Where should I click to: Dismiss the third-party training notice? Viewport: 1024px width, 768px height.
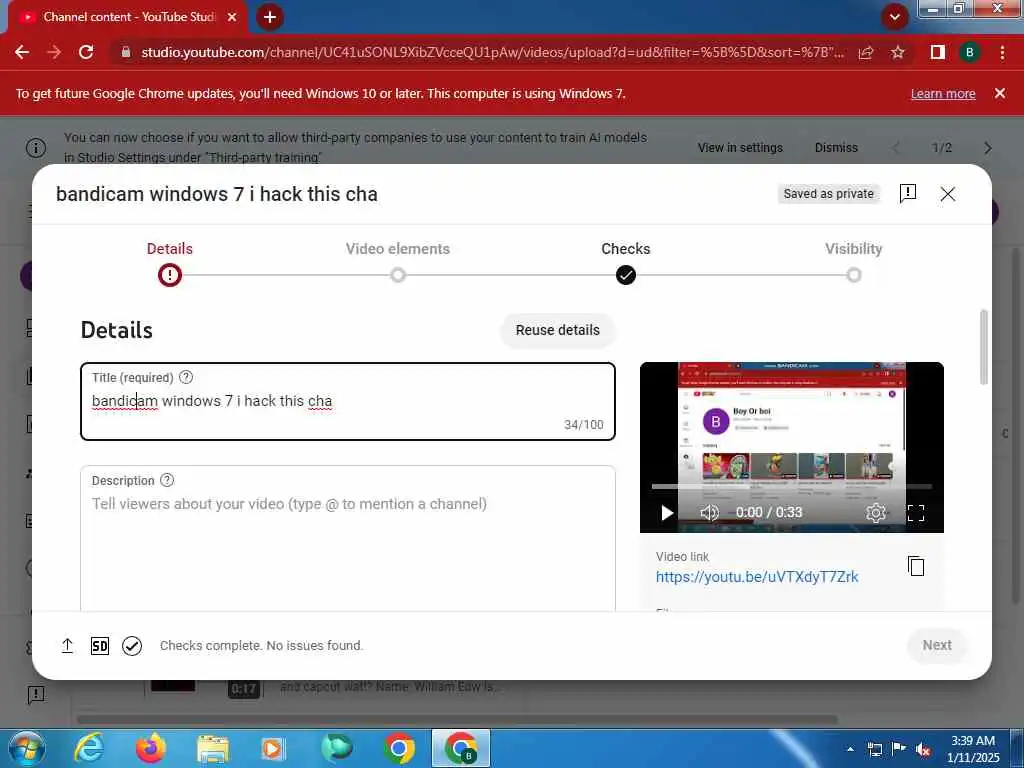pyautogui.click(x=836, y=148)
